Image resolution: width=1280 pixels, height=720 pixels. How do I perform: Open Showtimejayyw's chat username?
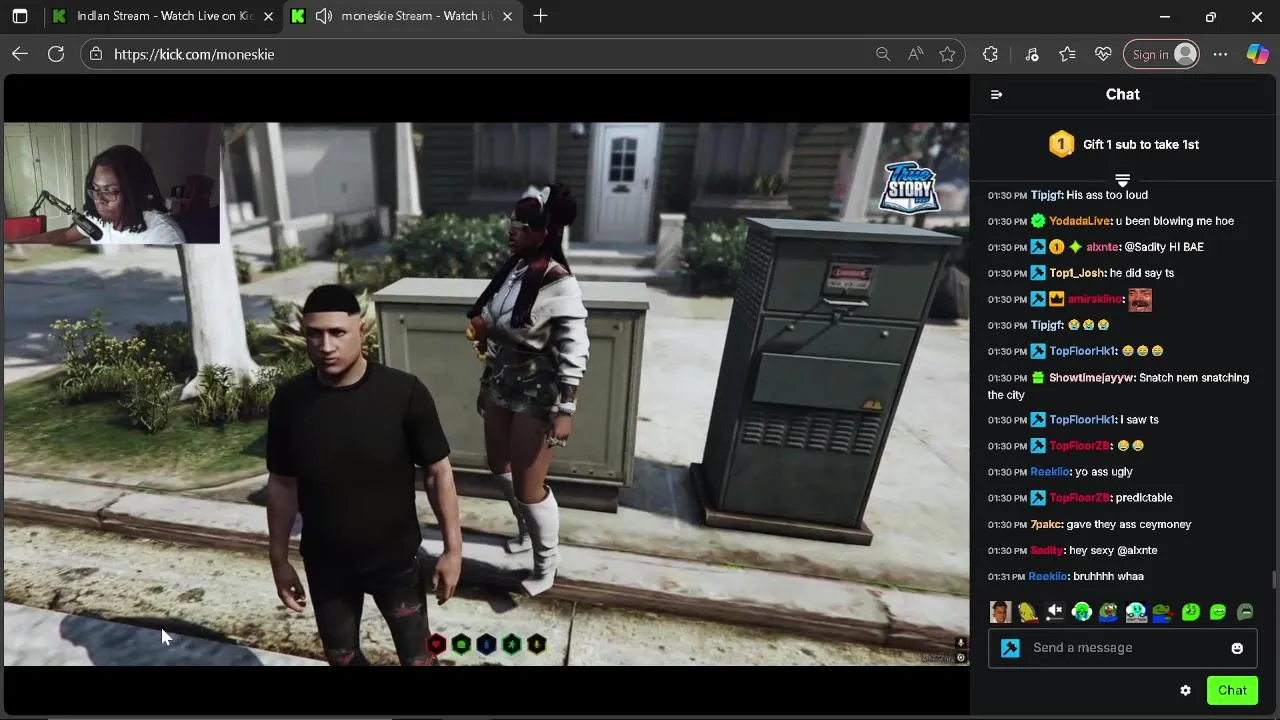pyautogui.click(x=1091, y=378)
